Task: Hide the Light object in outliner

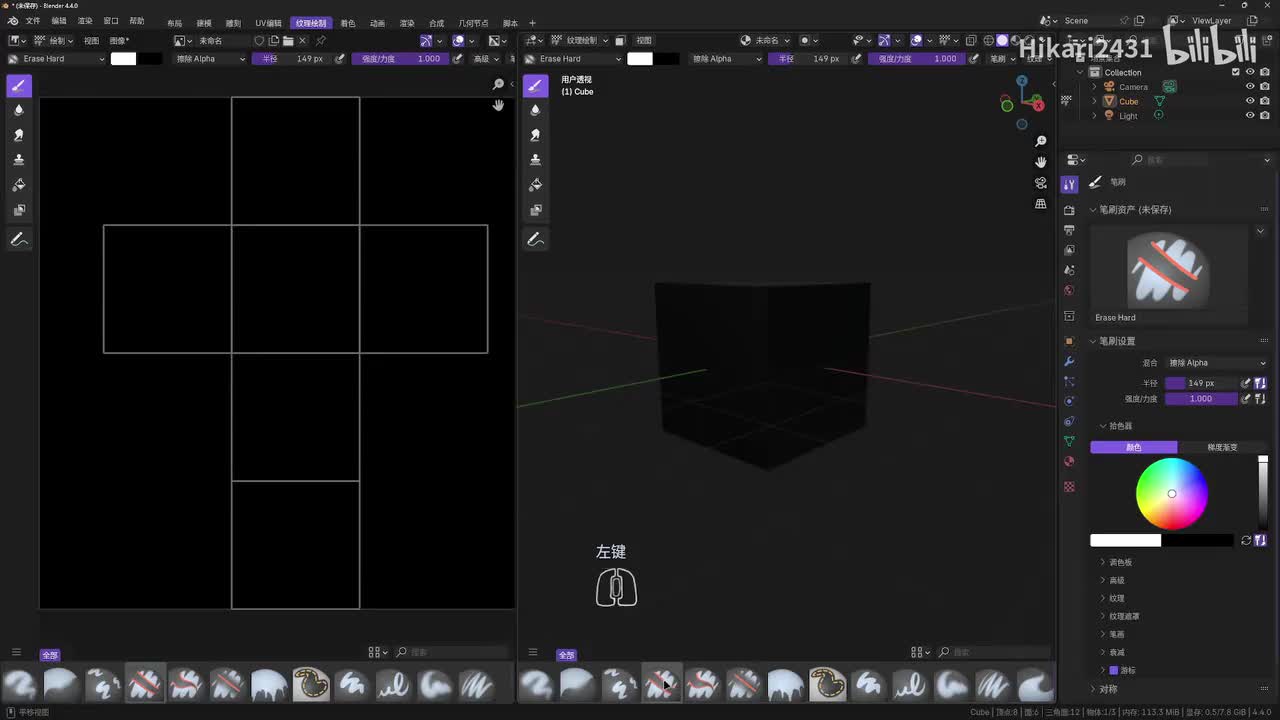Action: point(1250,115)
